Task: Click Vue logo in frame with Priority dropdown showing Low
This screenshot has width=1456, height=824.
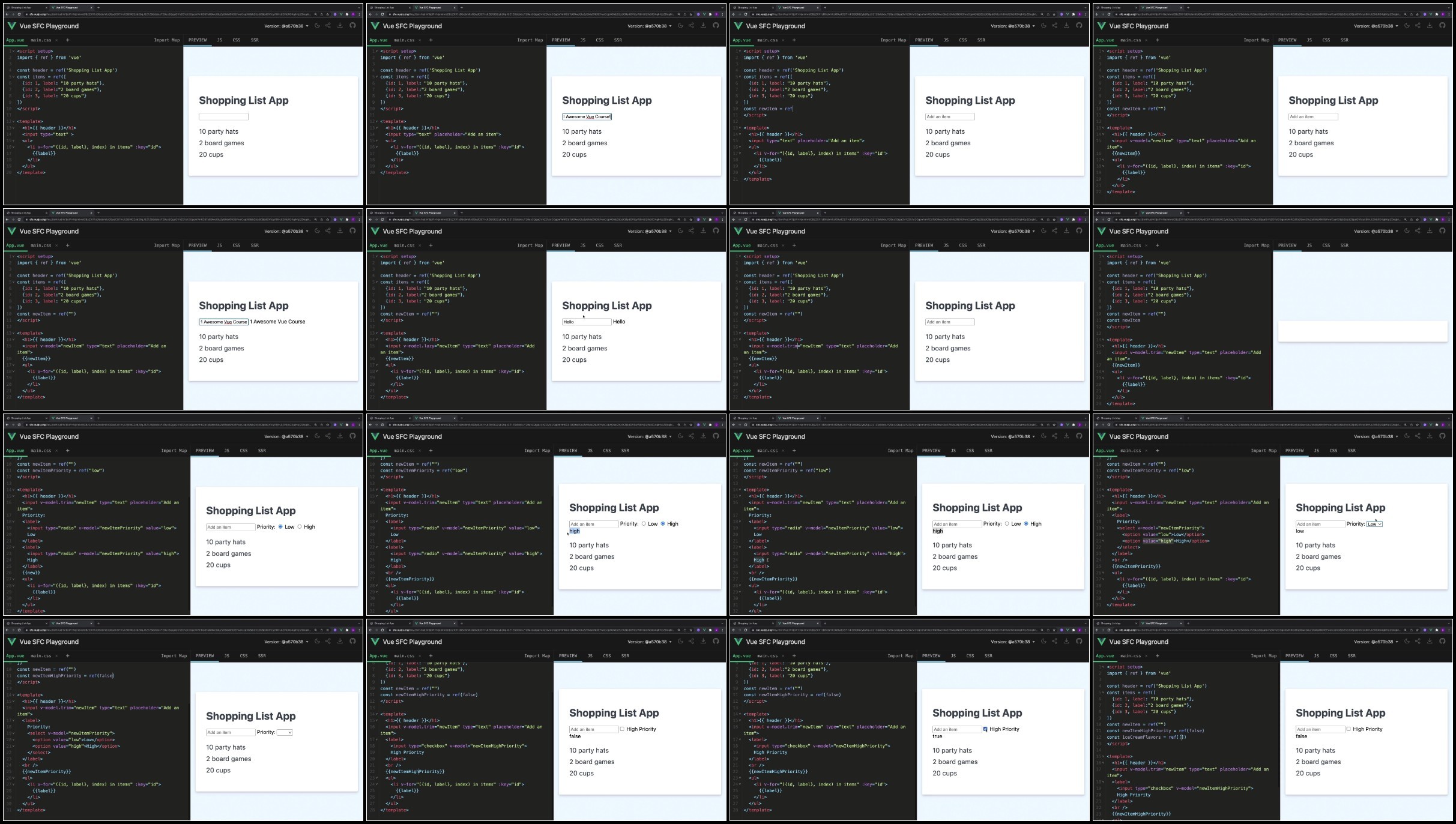Action: pyautogui.click(x=1101, y=436)
